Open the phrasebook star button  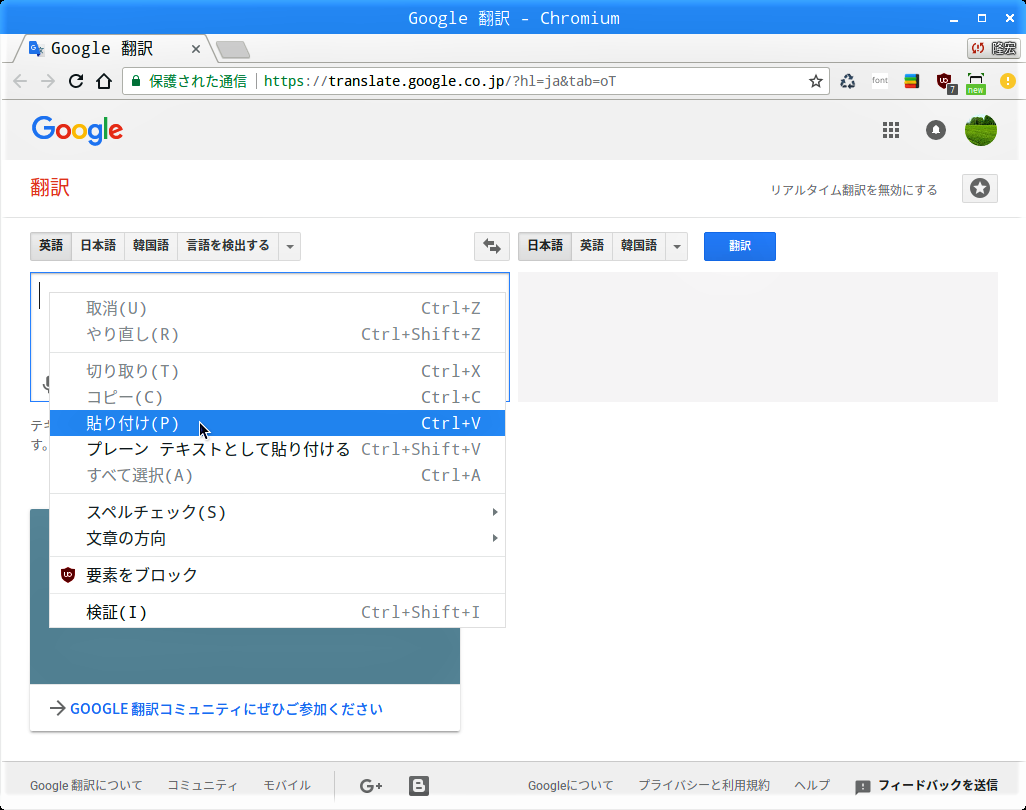[980, 189]
